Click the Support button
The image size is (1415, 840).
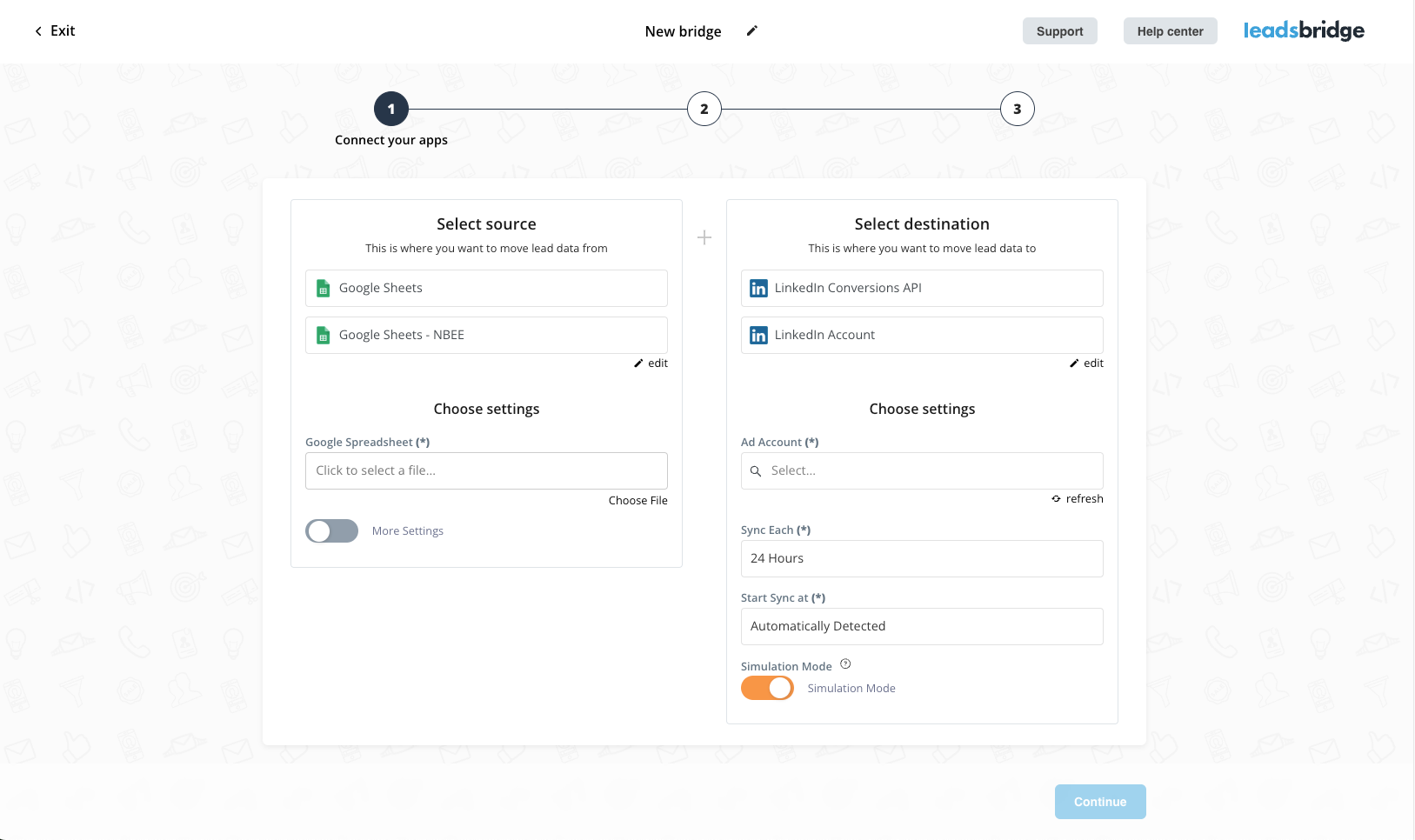(1059, 31)
